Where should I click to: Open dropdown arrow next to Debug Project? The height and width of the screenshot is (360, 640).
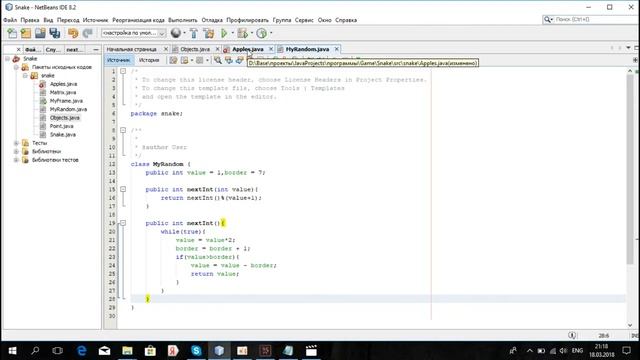tap(252, 33)
